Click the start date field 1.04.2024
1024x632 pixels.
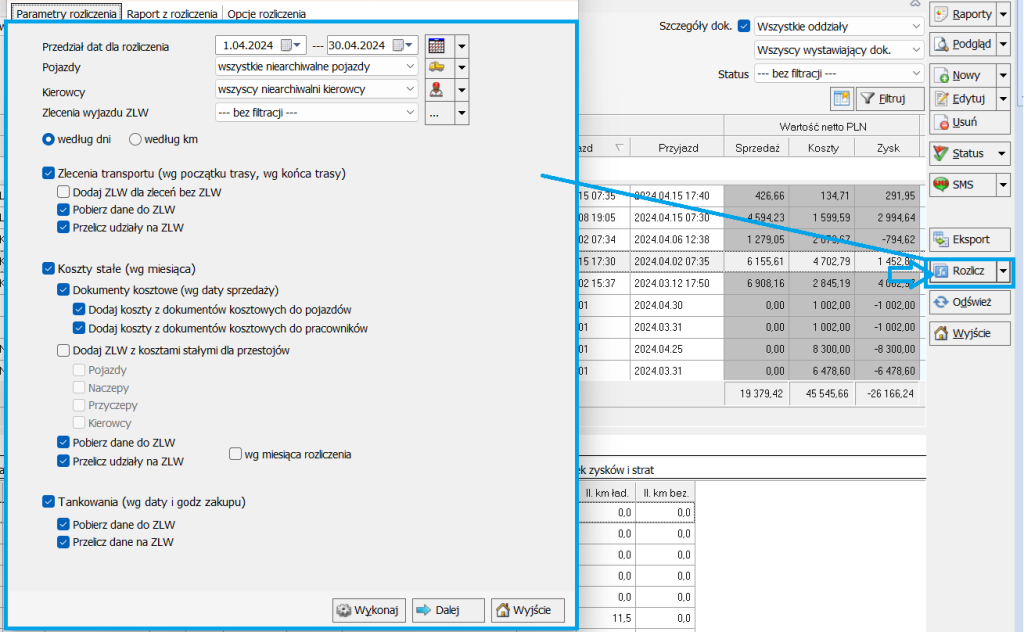pos(248,46)
